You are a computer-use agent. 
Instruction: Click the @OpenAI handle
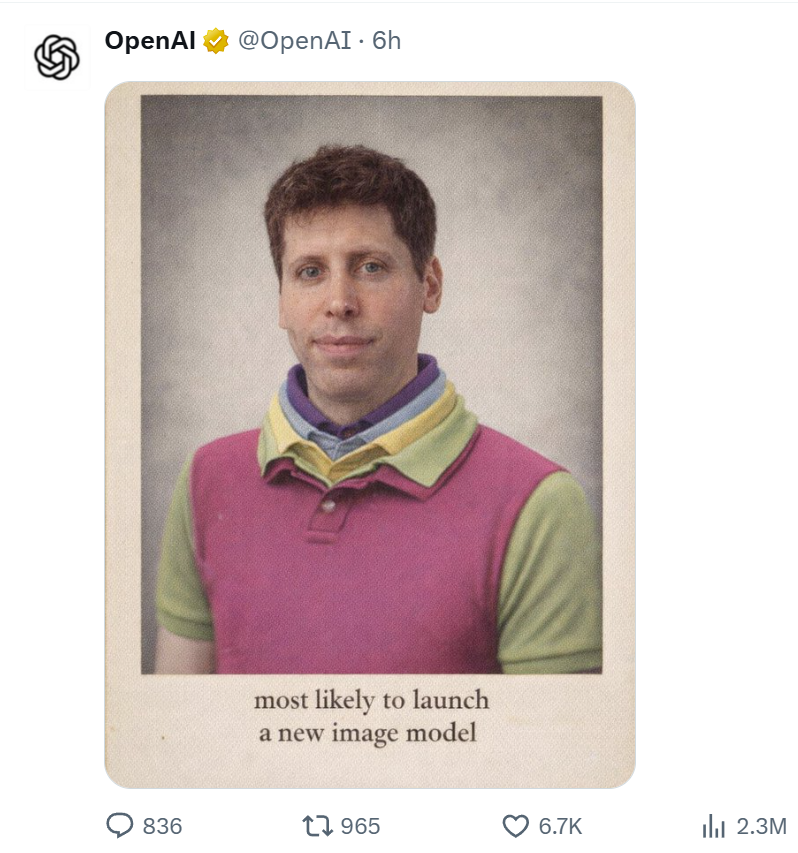[292, 41]
